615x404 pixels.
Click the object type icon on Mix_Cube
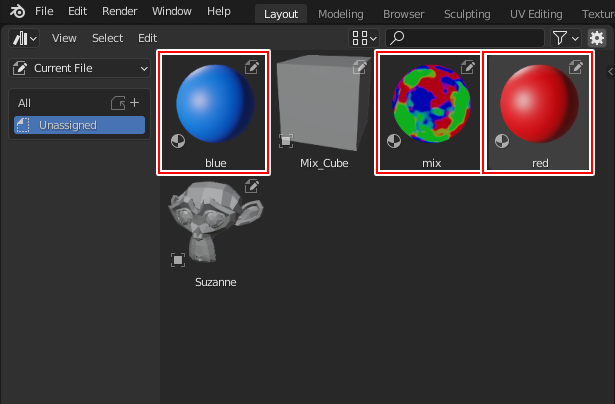pyautogui.click(x=286, y=141)
